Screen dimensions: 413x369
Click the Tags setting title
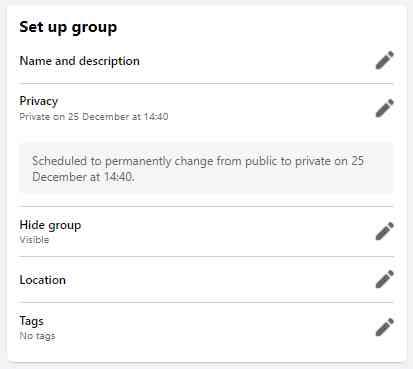tap(31, 321)
